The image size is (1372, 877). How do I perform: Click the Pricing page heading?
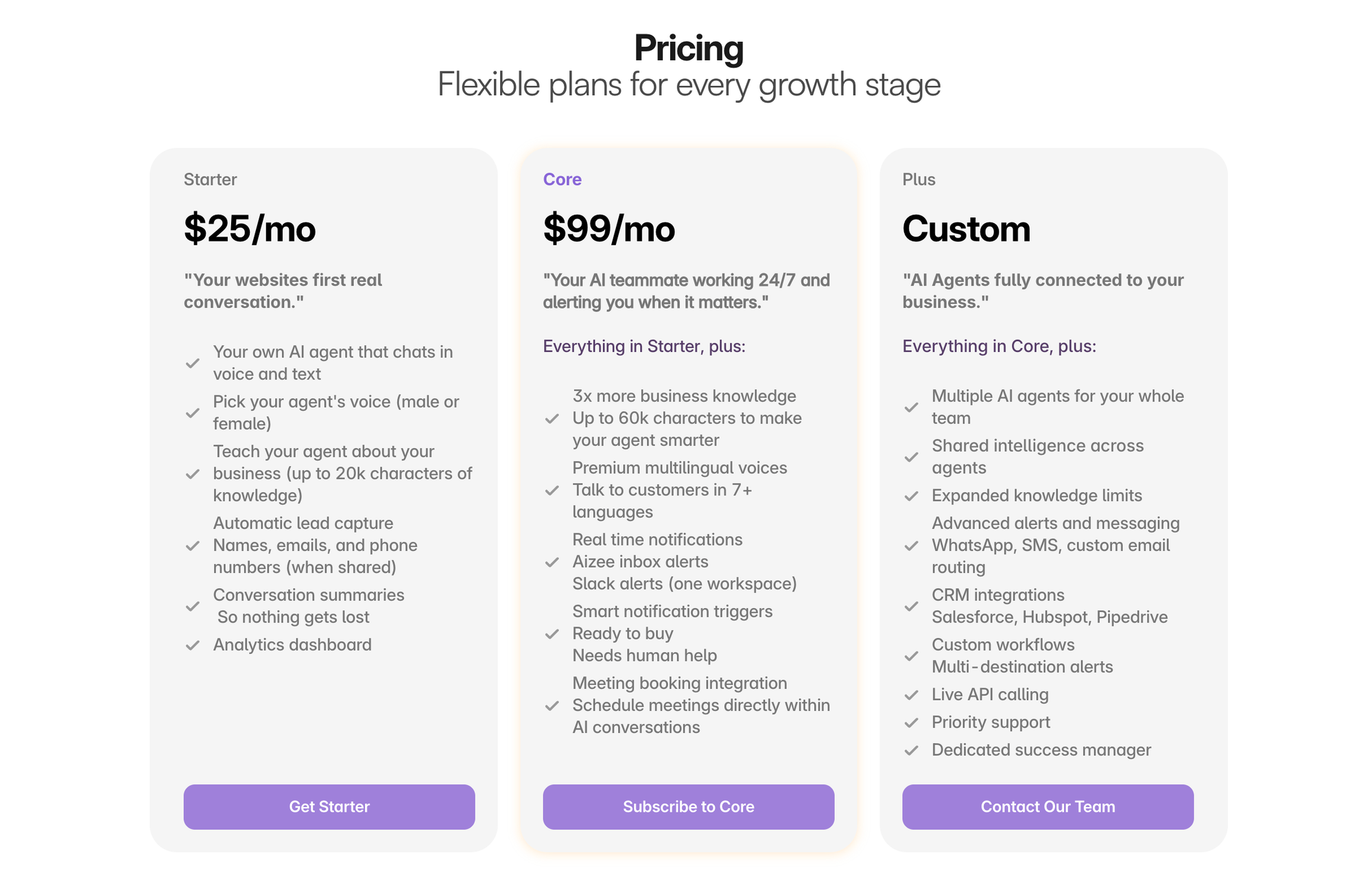pyautogui.click(x=688, y=48)
